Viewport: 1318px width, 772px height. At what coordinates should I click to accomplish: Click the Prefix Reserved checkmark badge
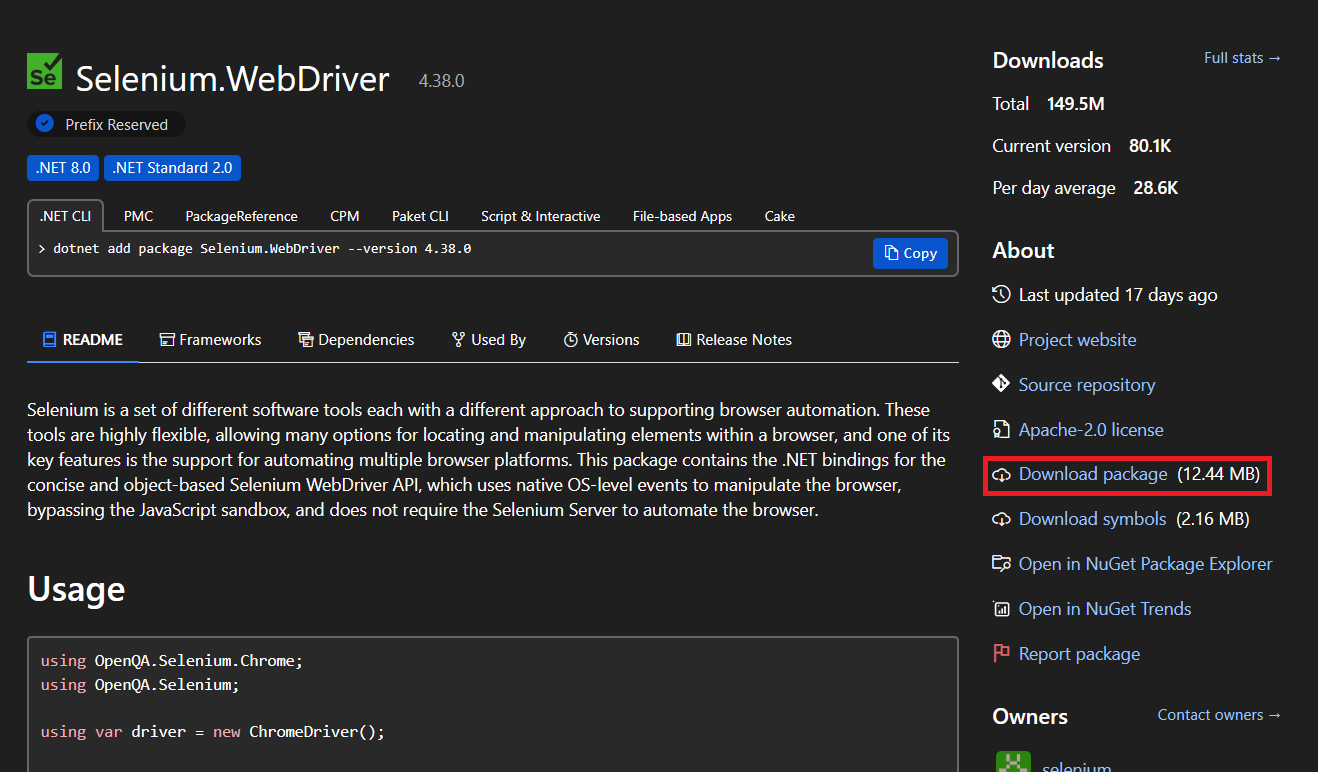pyautogui.click(x=44, y=124)
